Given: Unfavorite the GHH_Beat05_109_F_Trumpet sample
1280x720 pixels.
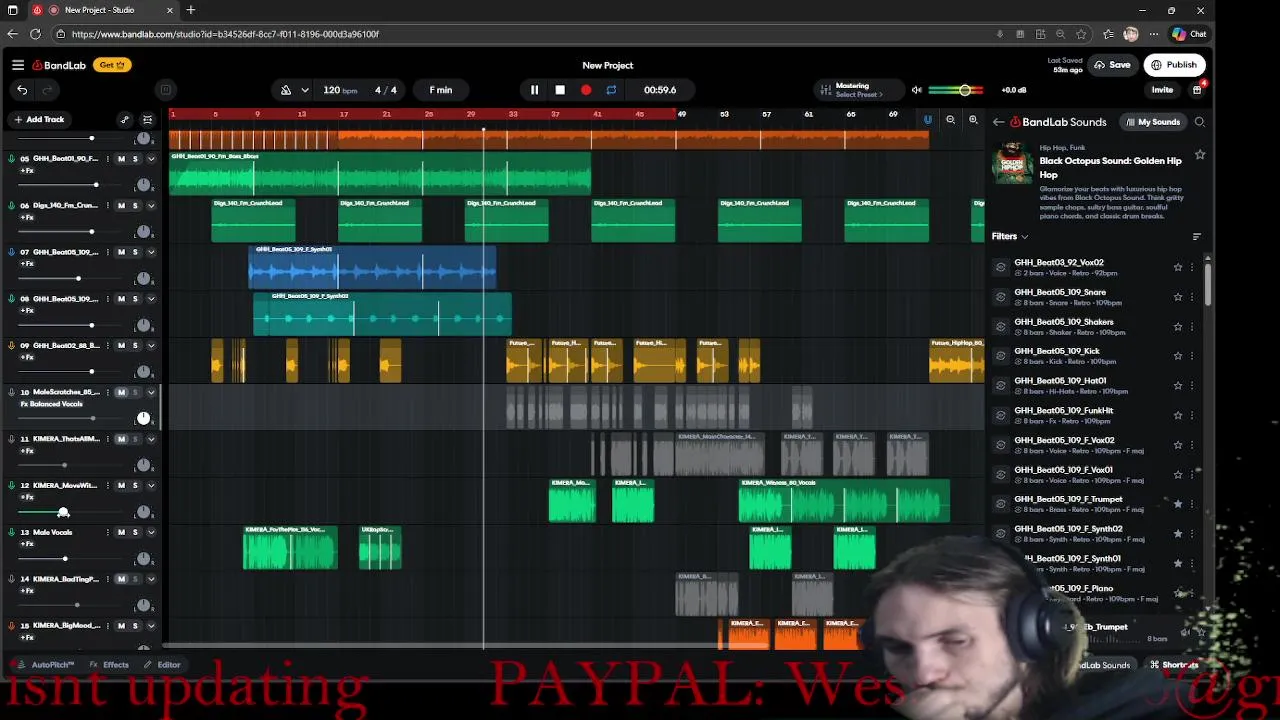Looking at the screenshot, I should (1178, 503).
